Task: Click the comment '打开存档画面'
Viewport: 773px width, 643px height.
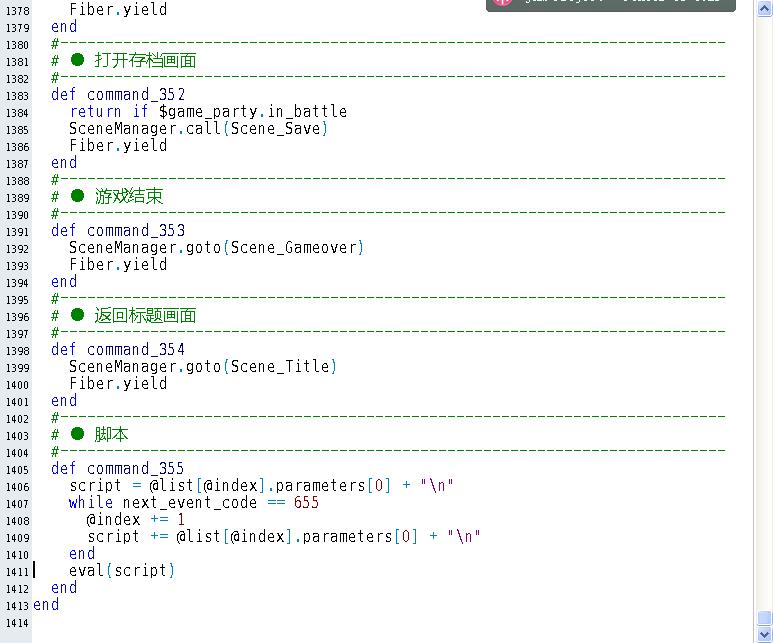Action: [145, 60]
